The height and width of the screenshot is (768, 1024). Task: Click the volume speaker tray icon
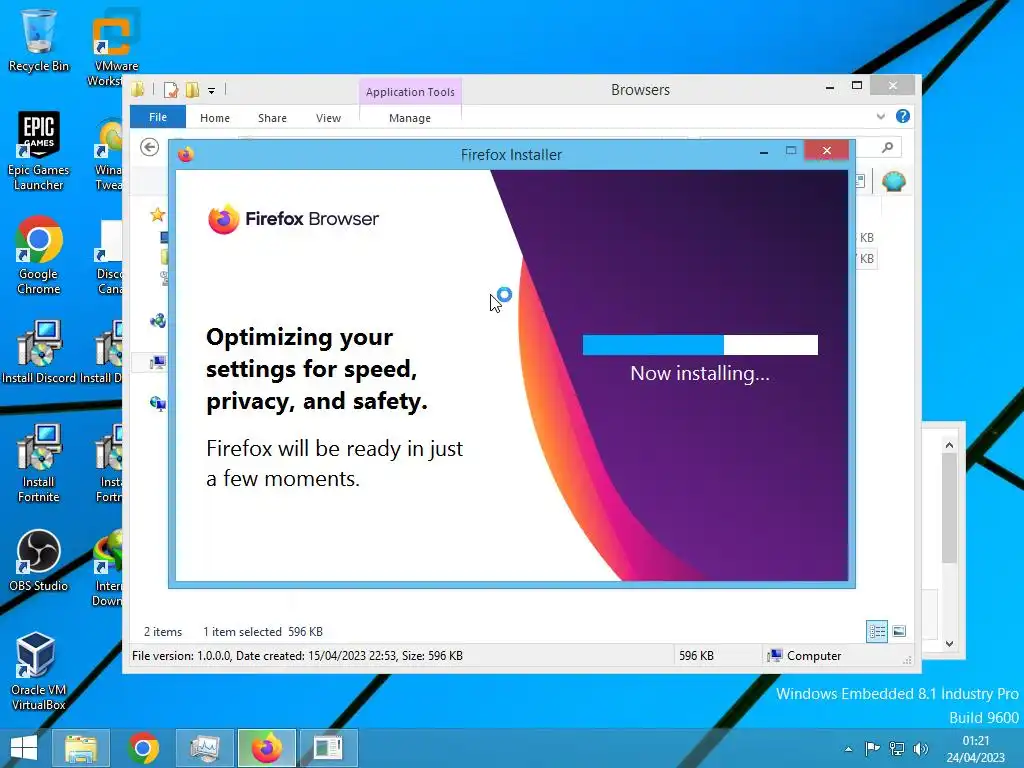pyautogui.click(x=921, y=748)
